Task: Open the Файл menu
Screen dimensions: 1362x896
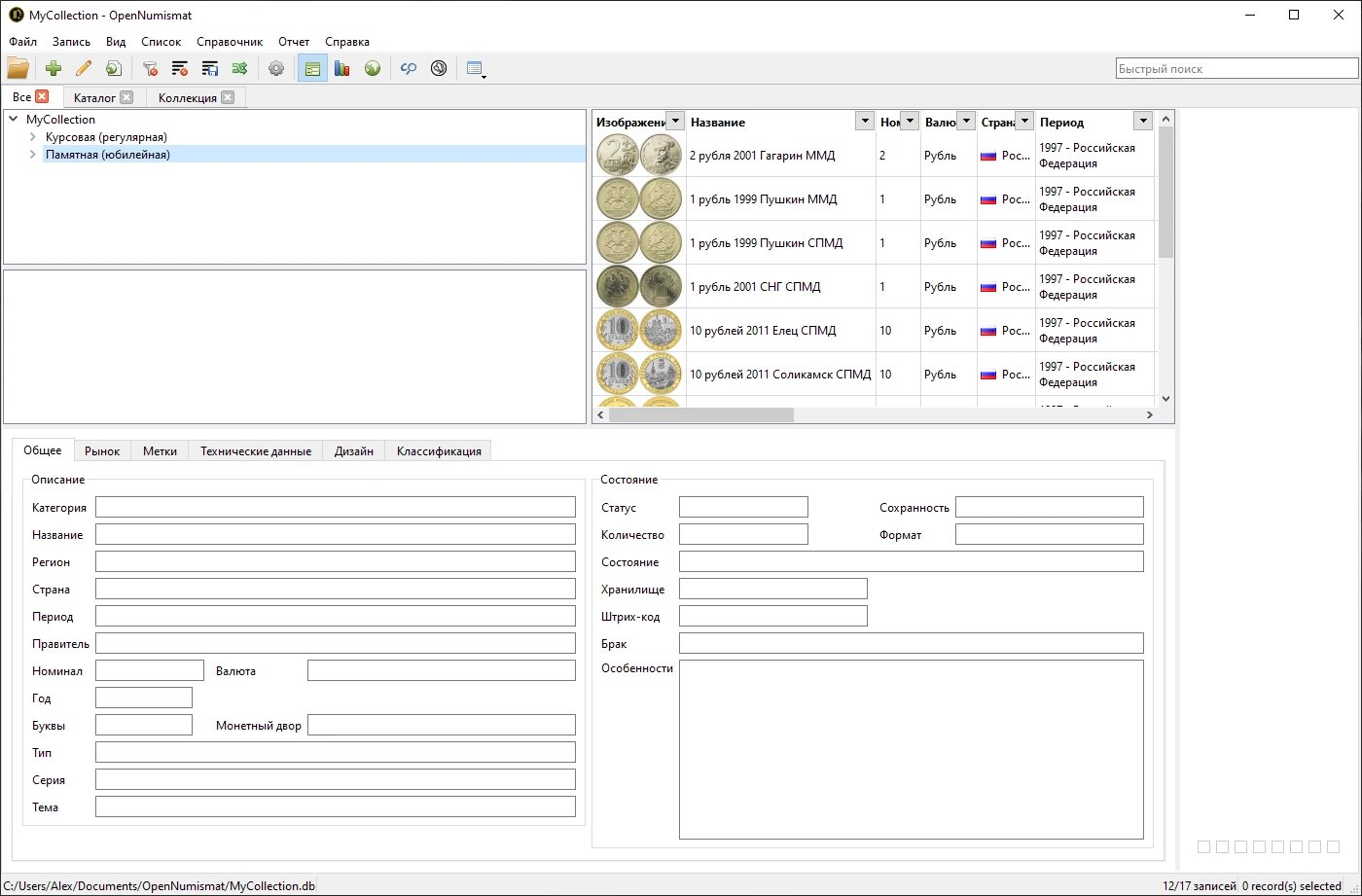Action: [x=23, y=42]
